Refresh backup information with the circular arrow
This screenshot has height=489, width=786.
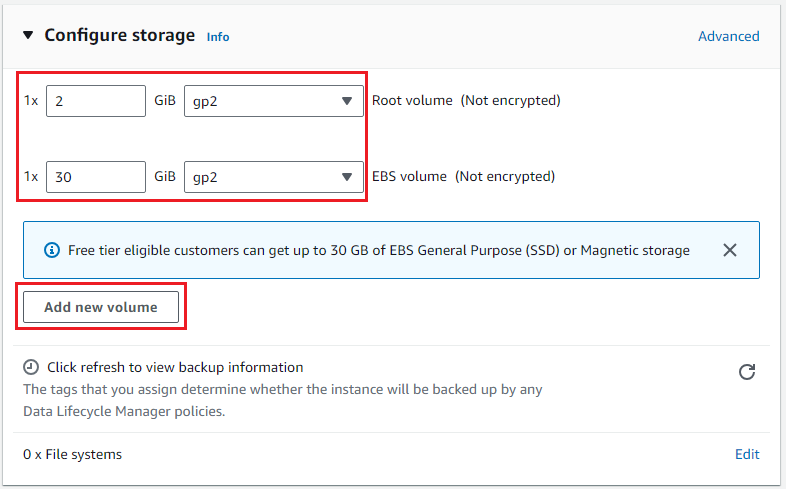click(x=746, y=372)
